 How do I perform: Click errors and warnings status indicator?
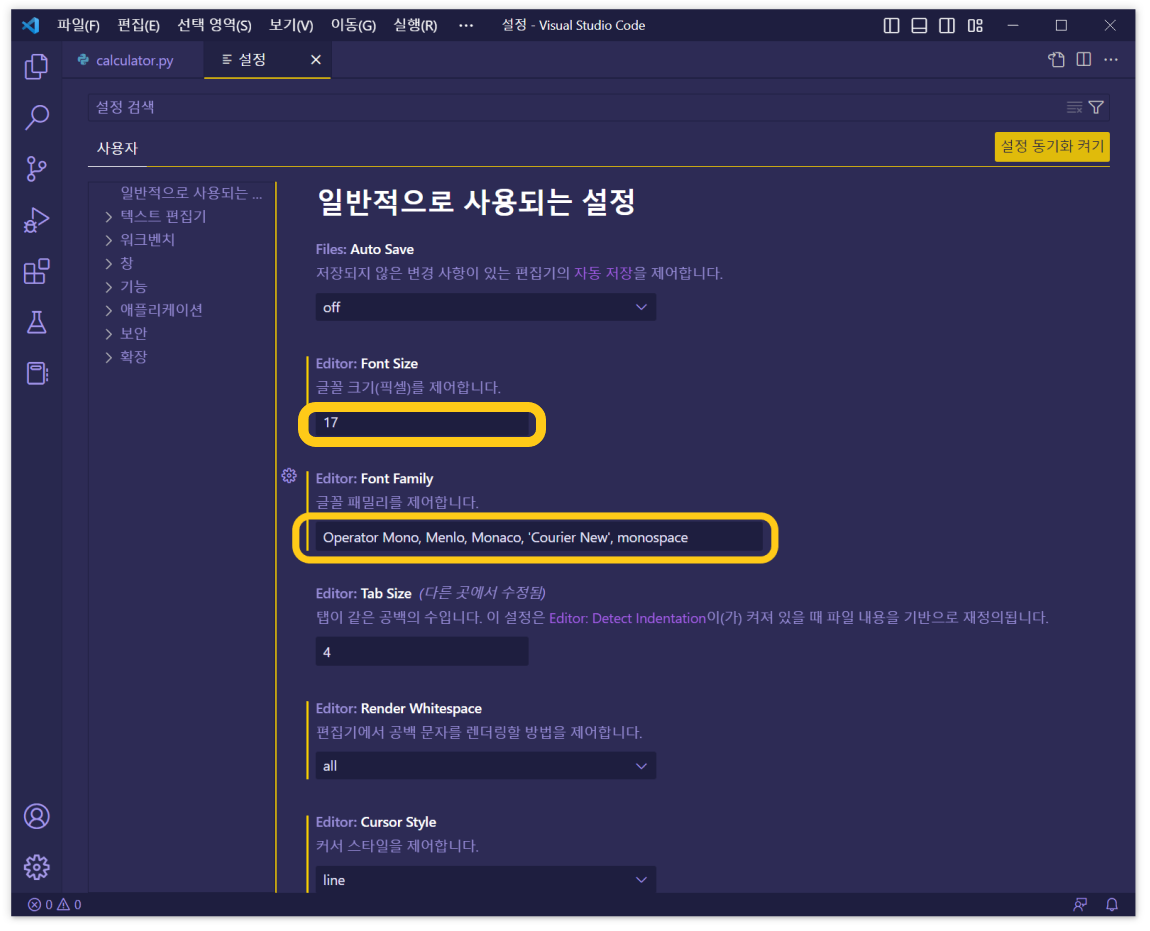click(55, 905)
